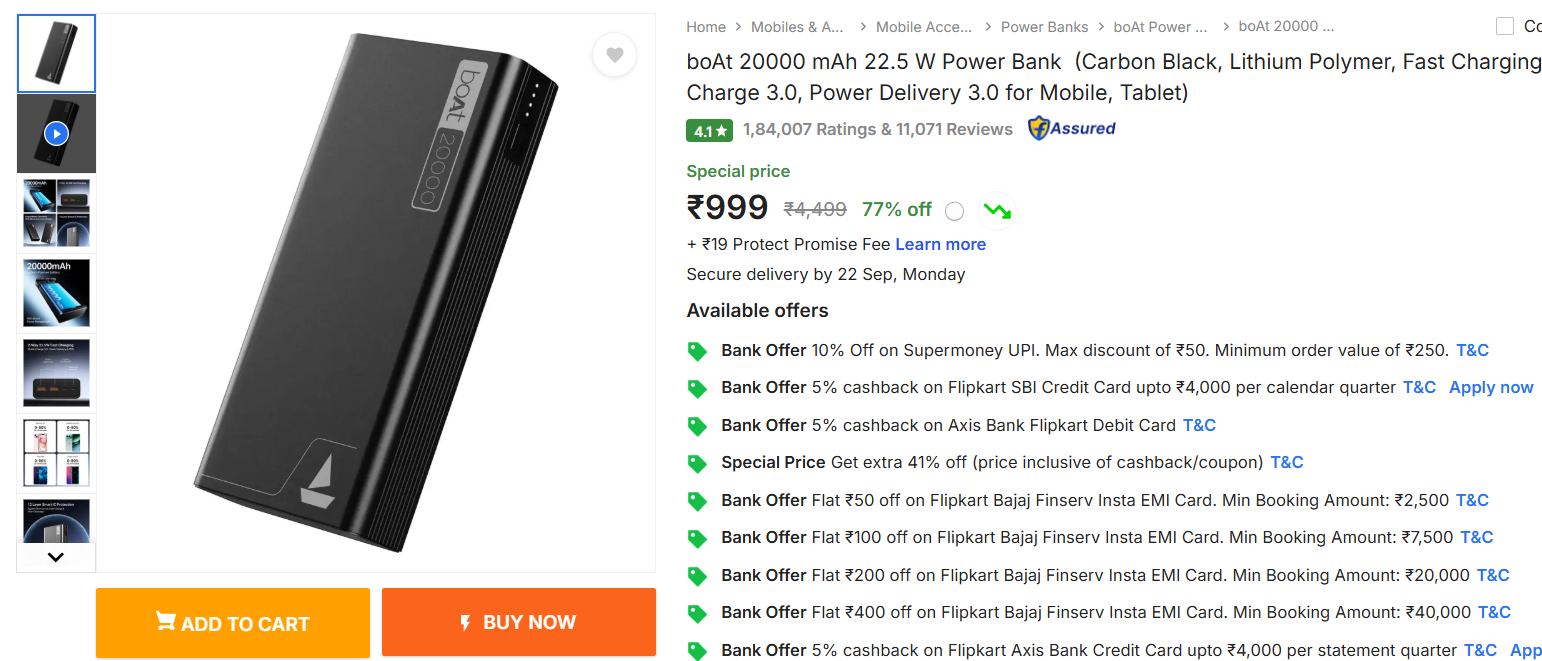Click the 4.1 star rating badge
Image resolution: width=1542 pixels, height=661 pixels.
[710, 130]
